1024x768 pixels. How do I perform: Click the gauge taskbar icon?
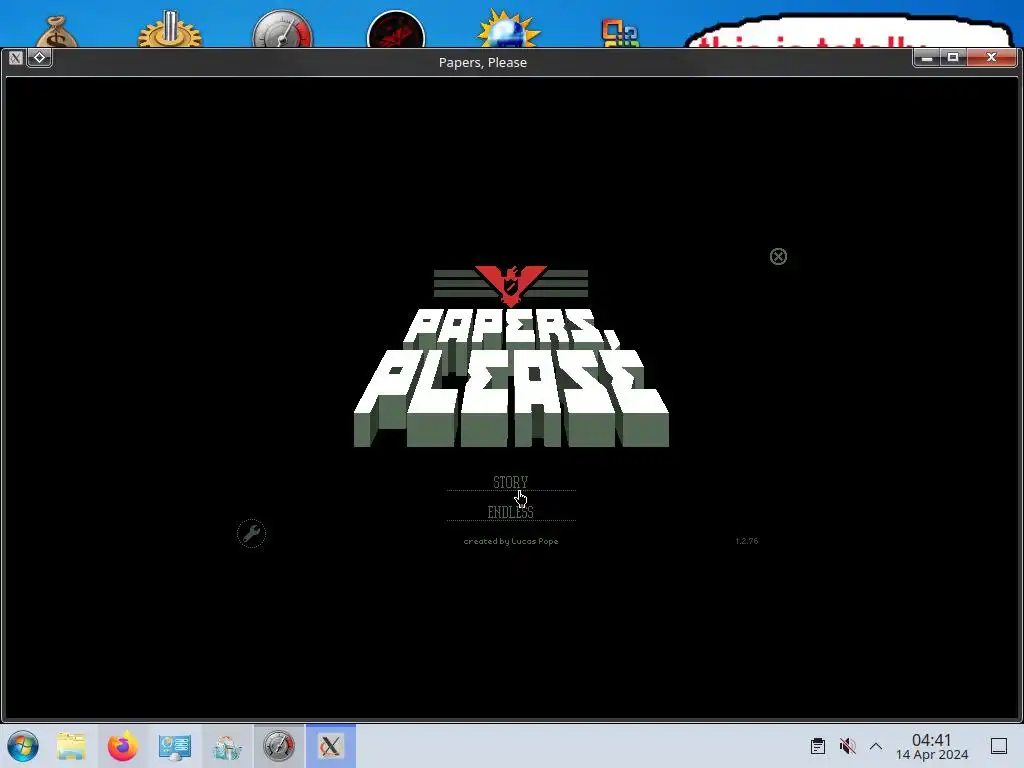tap(279, 746)
